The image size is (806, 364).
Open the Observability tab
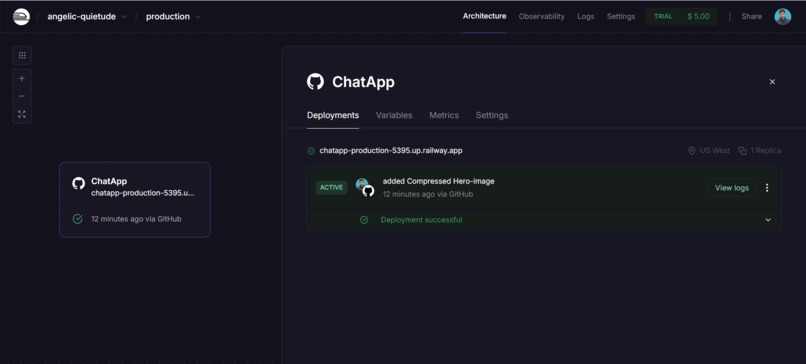(x=541, y=16)
